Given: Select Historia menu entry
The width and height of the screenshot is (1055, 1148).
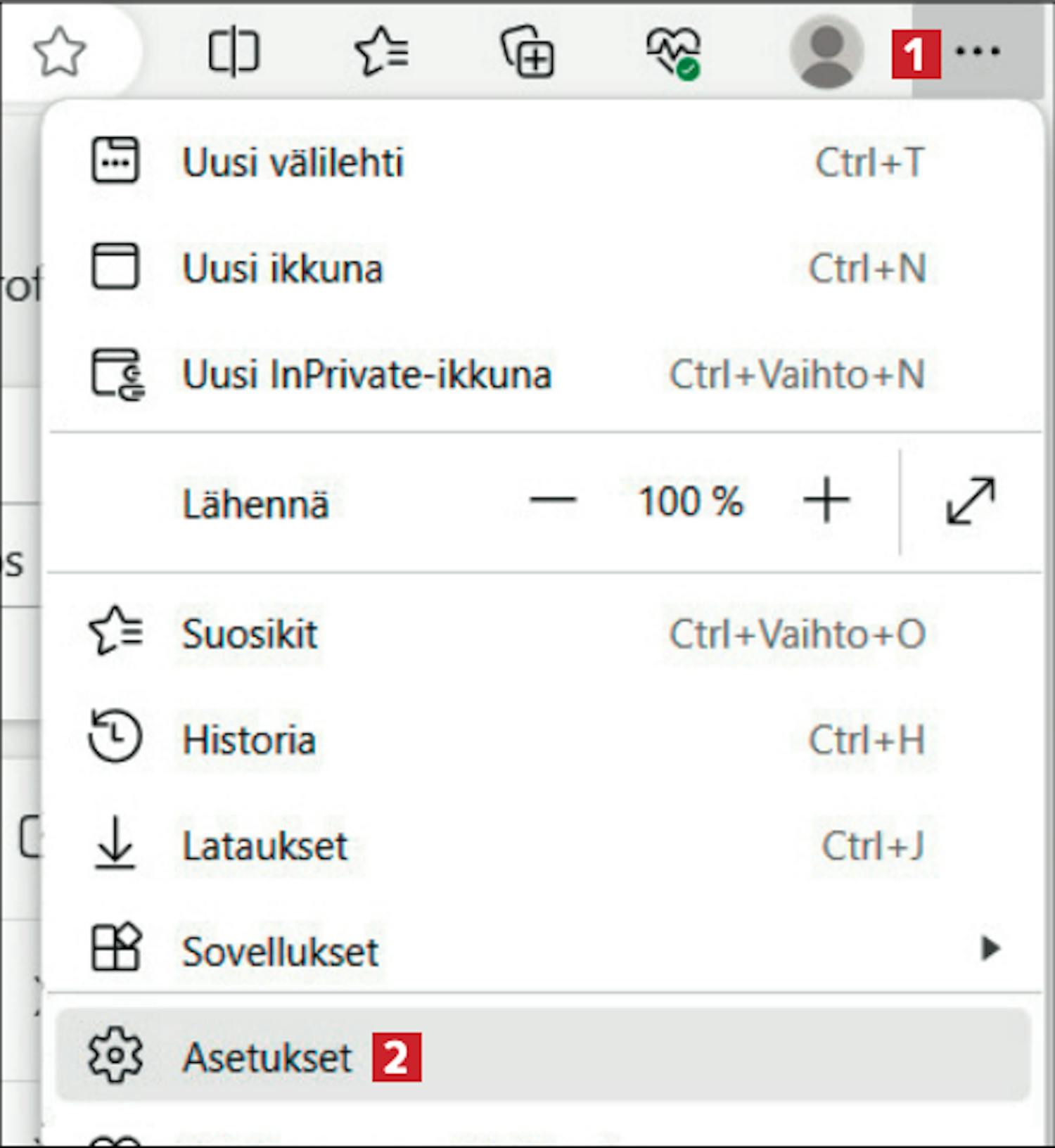Looking at the screenshot, I should [249, 740].
